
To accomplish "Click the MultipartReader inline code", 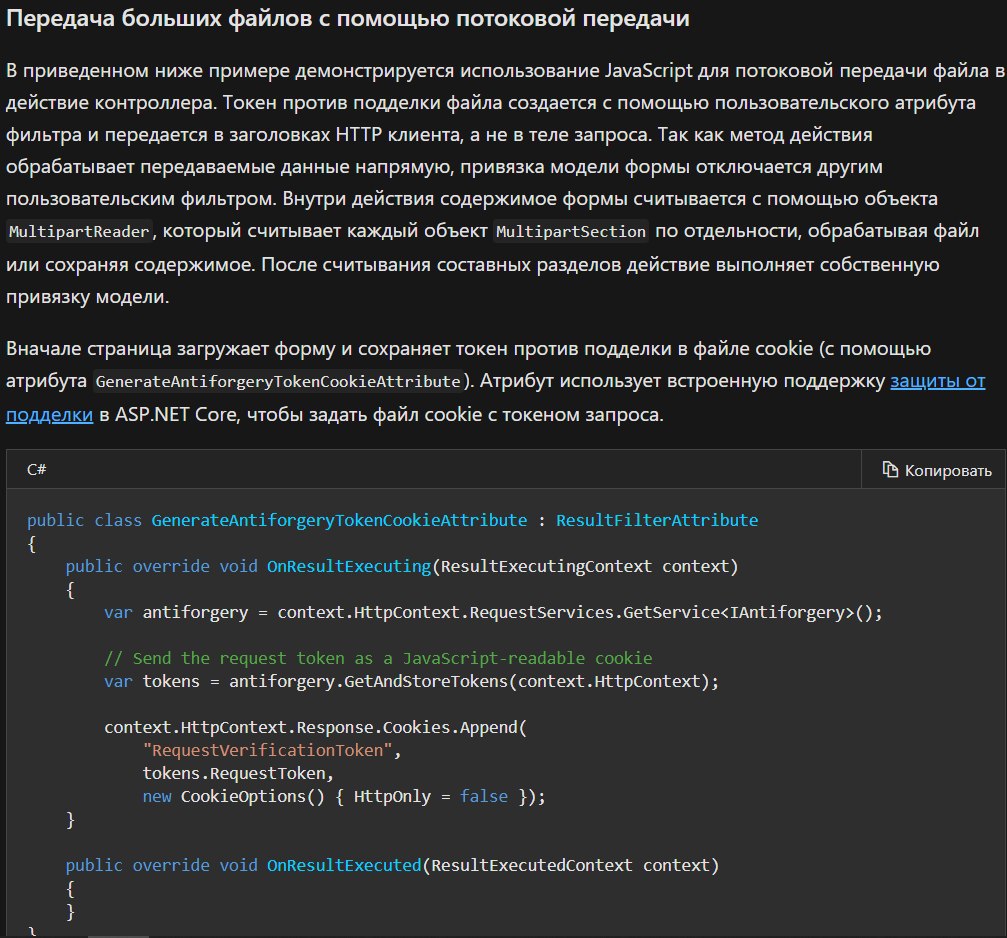I will (x=80, y=232).
